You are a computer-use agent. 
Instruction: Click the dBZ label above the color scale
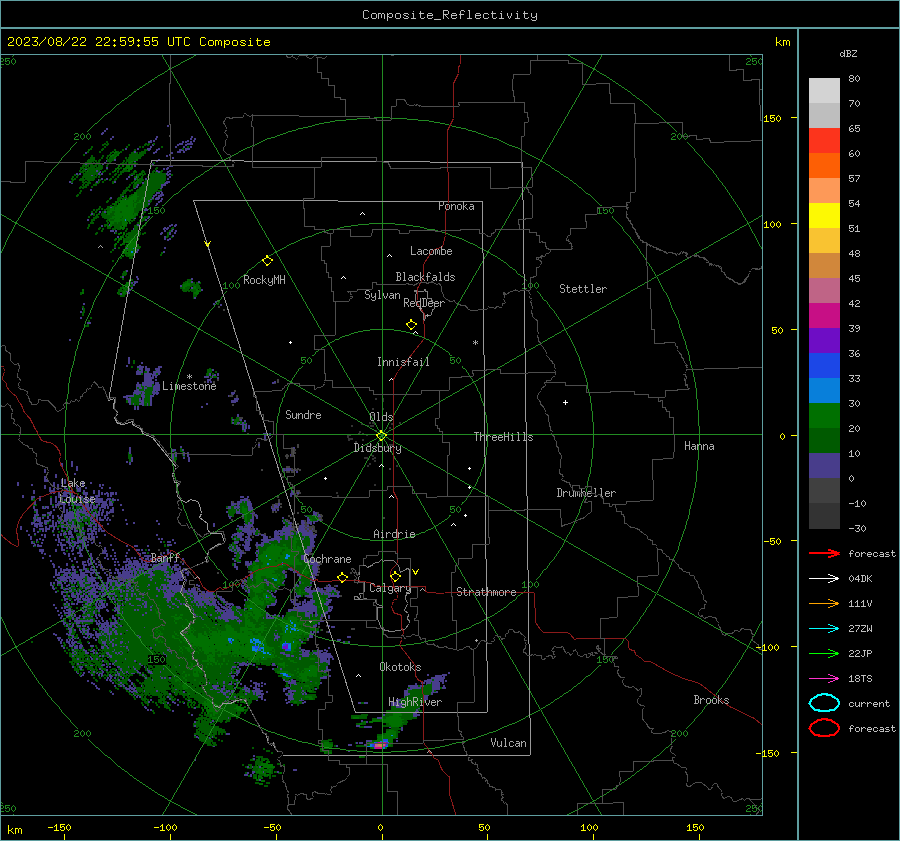point(848,54)
